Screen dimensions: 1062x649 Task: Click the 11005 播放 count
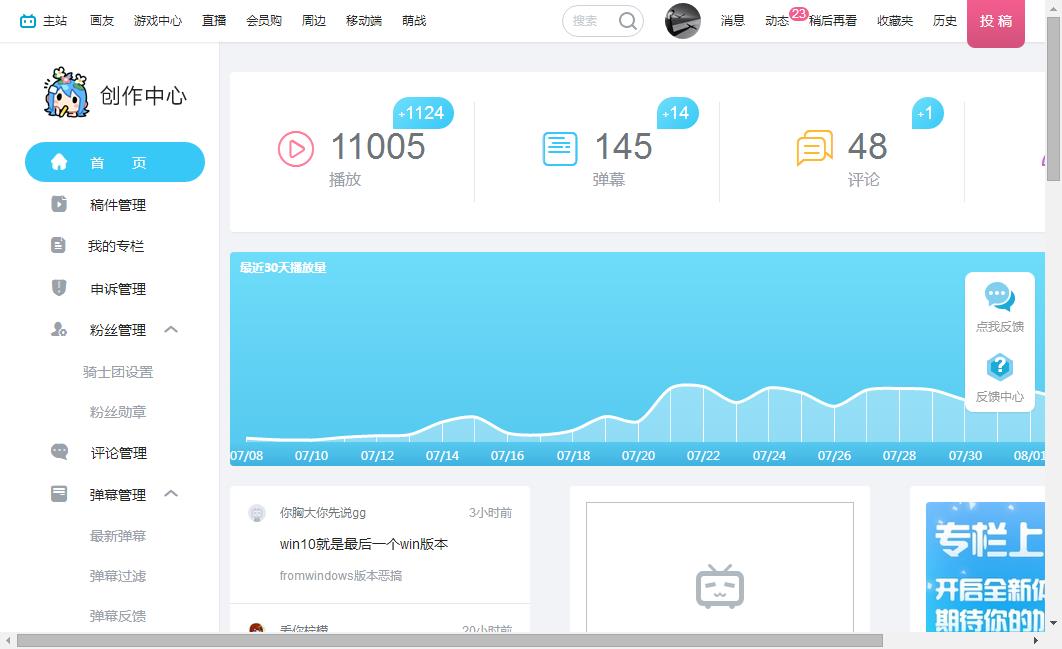[378, 146]
